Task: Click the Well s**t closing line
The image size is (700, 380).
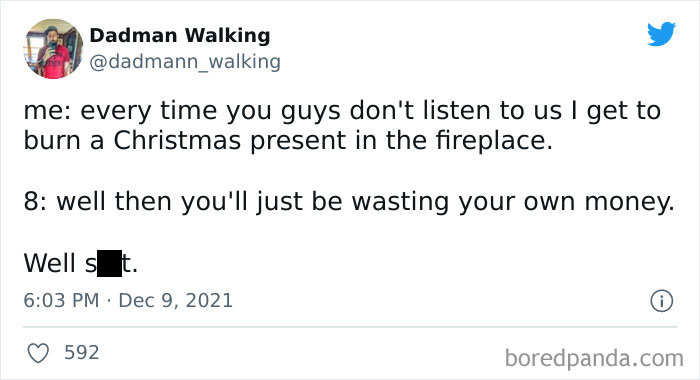Action: [x=81, y=263]
